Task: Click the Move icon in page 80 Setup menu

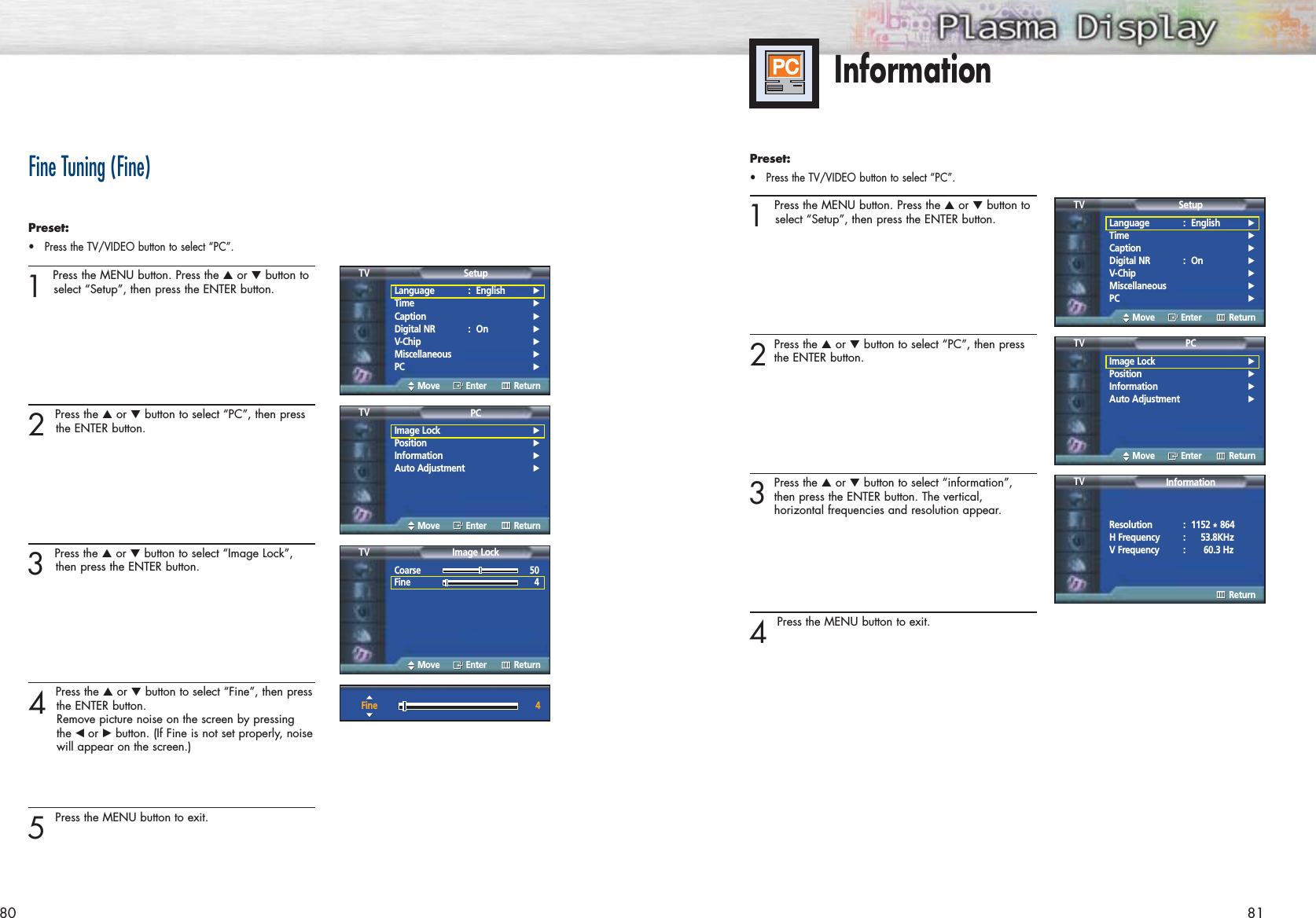Action: point(411,386)
